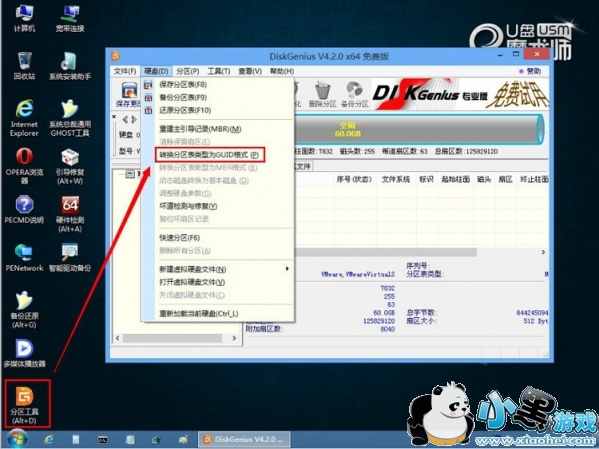Open the 文件(F) menu

click(125, 71)
